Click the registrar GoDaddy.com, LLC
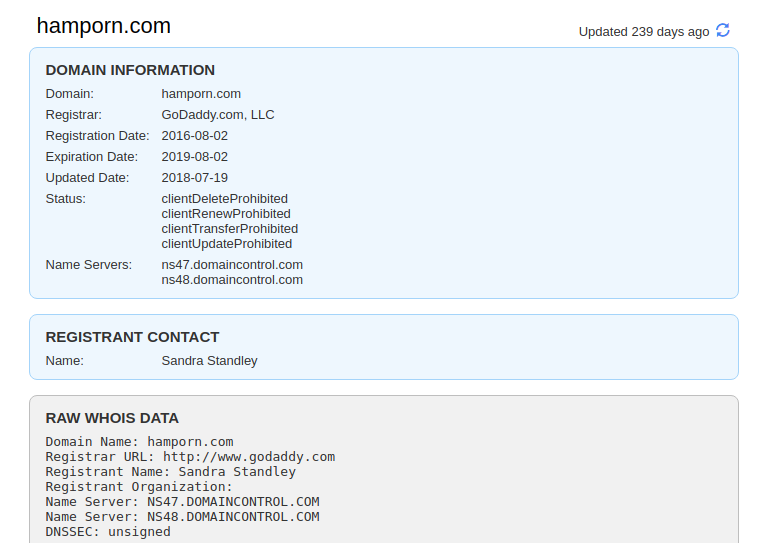The height and width of the screenshot is (543, 757). 218,114
